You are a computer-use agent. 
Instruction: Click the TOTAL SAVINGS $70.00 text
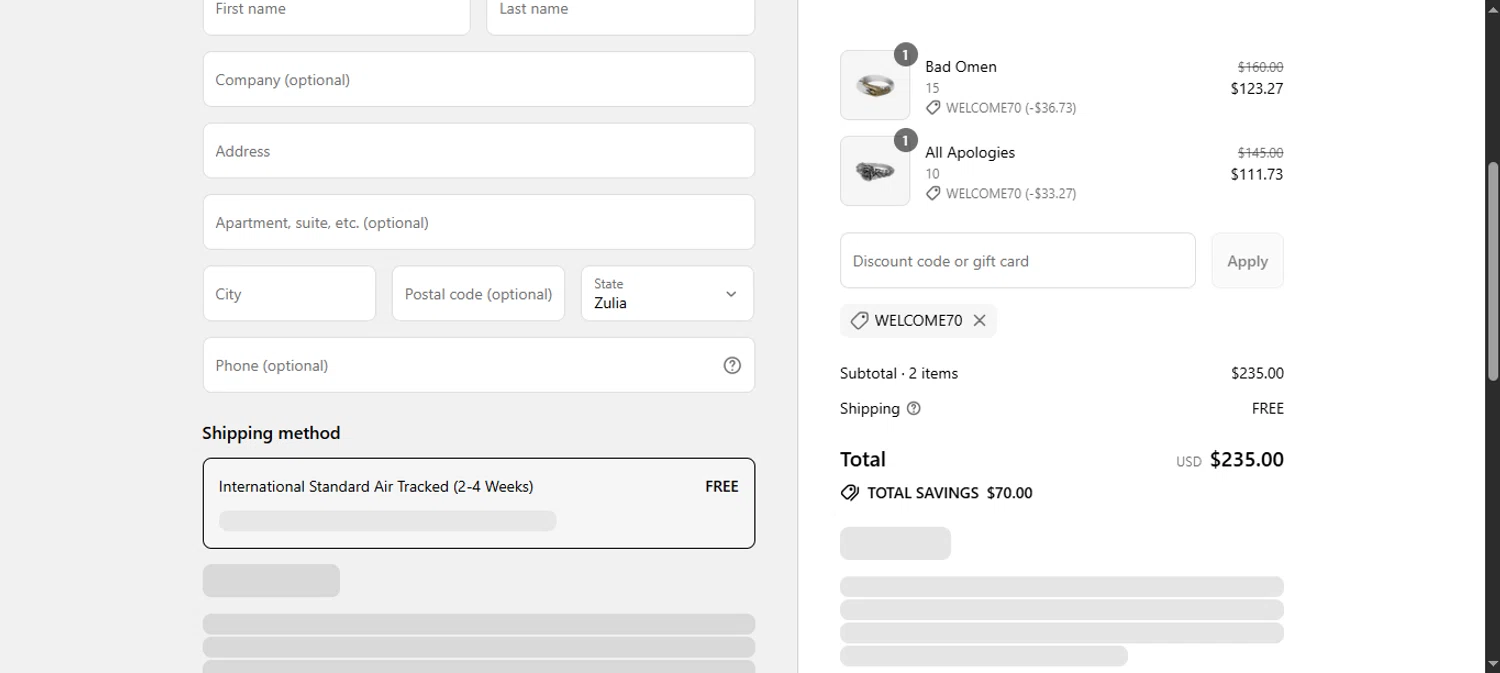tap(949, 493)
